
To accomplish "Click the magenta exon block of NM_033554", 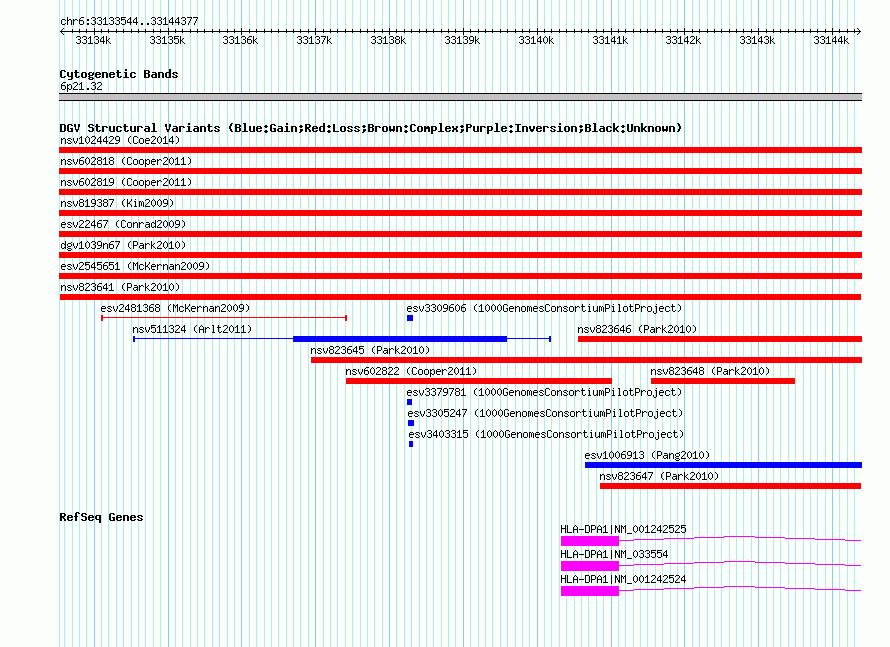I will click(590, 566).
